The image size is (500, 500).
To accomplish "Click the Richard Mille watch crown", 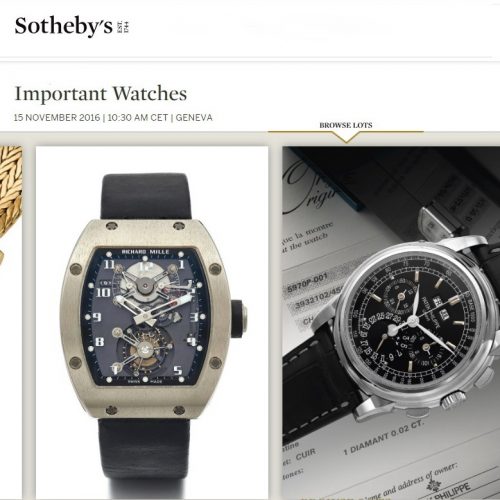I will tap(239, 318).
